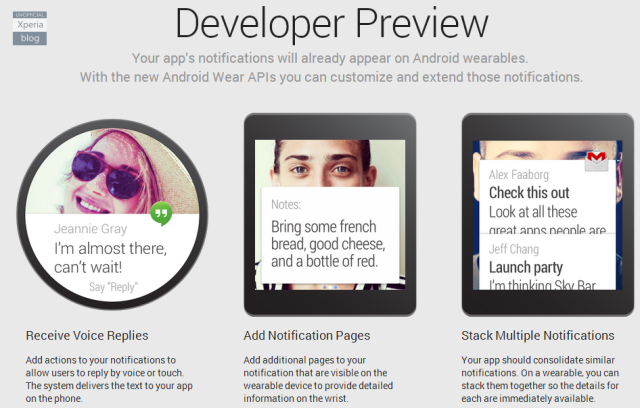Open the 'Check this out' notification
640x408 pixels.
tap(529, 193)
